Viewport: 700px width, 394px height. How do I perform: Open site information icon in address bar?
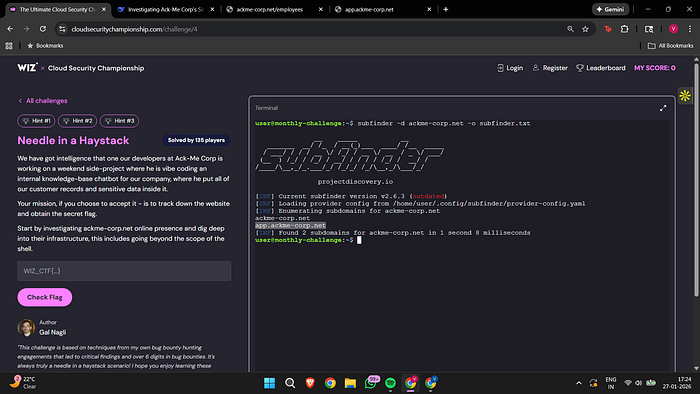coord(62,29)
